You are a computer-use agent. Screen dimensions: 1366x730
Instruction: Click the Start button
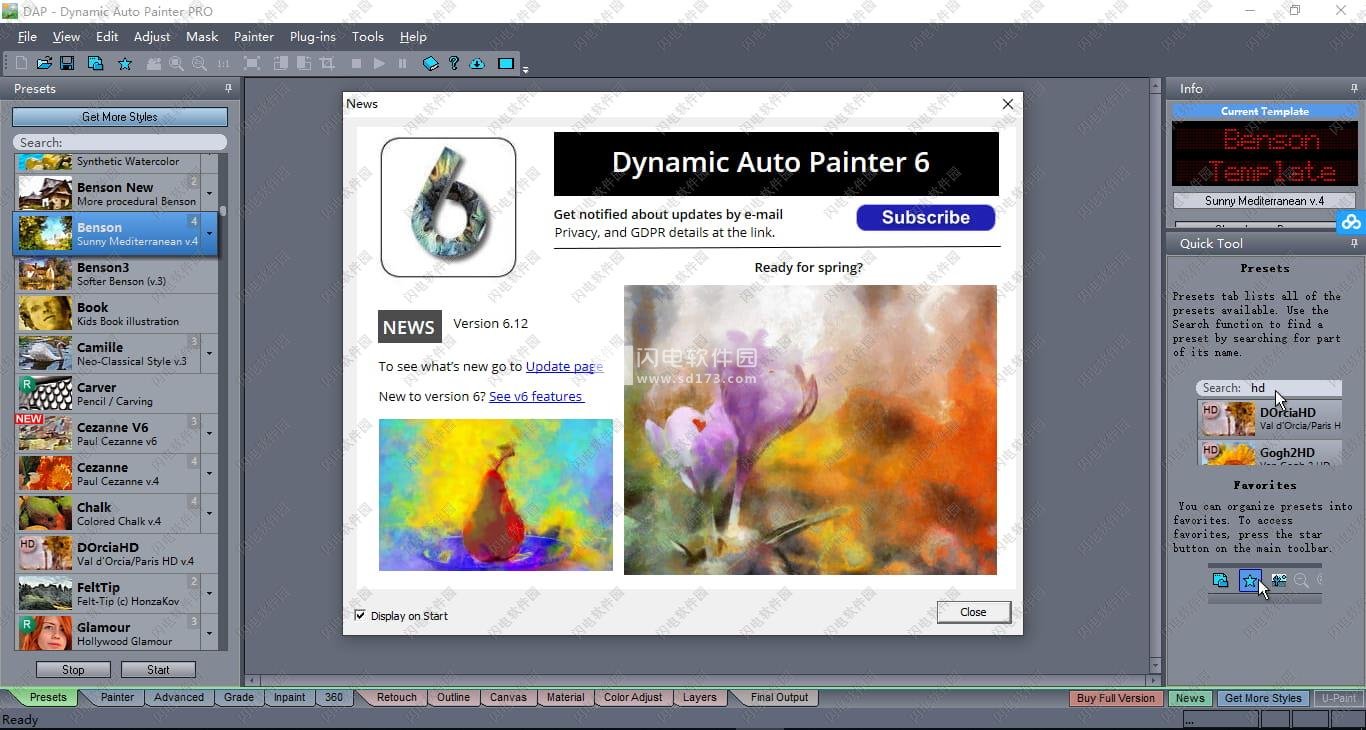coord(158,670)
